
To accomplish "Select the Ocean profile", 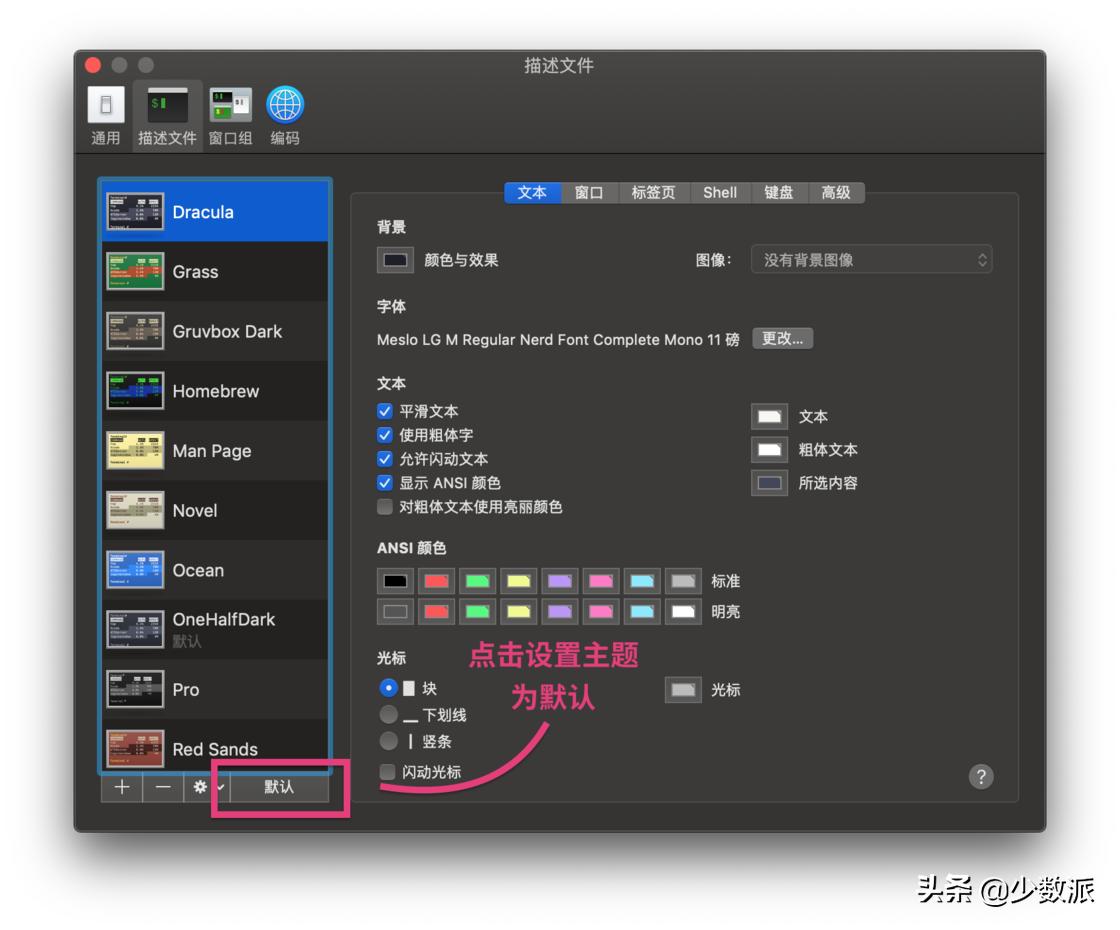I will tap(215, 570).
